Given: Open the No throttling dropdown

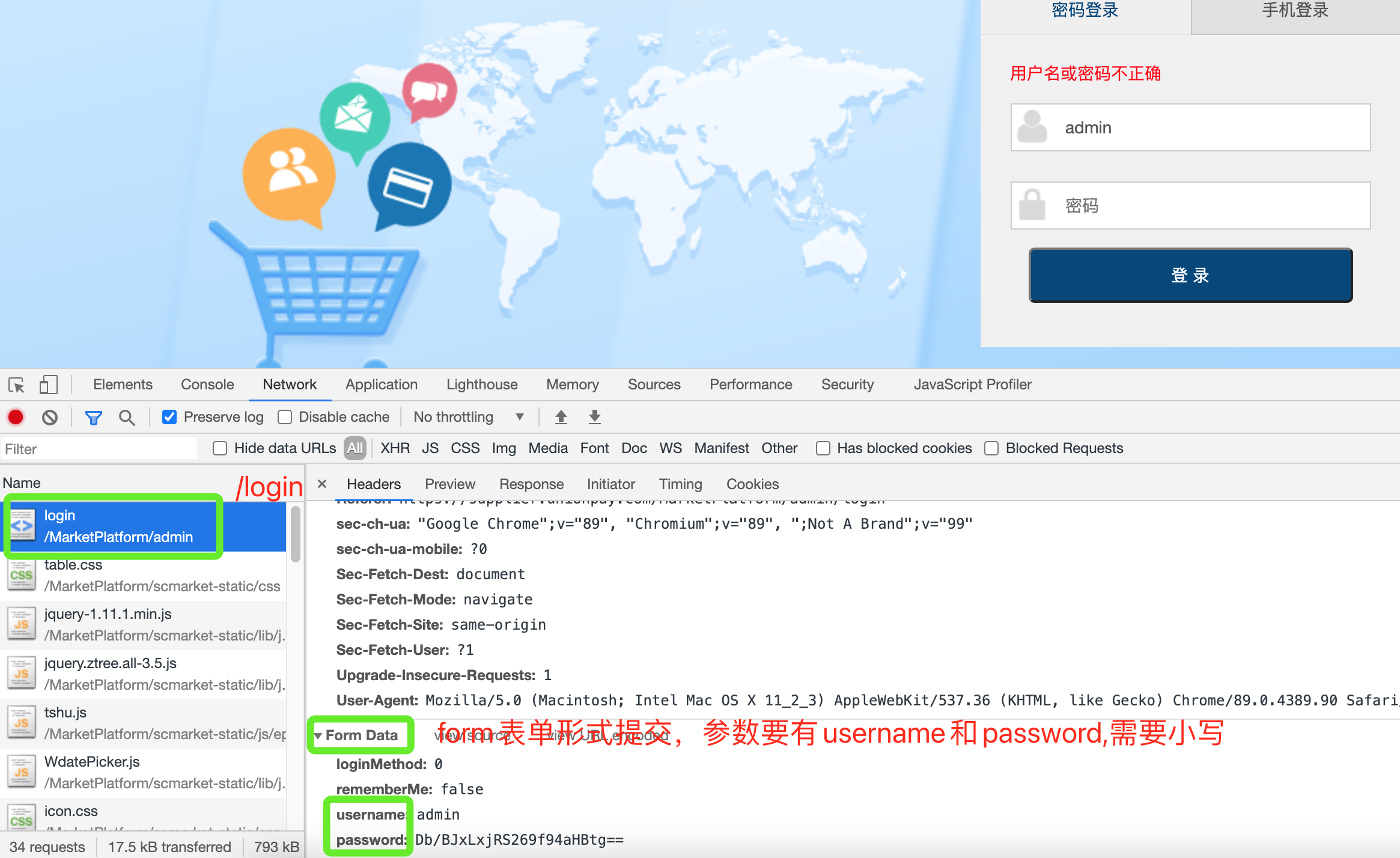Looking at the screenshot, I should click(x=469, y=417).
